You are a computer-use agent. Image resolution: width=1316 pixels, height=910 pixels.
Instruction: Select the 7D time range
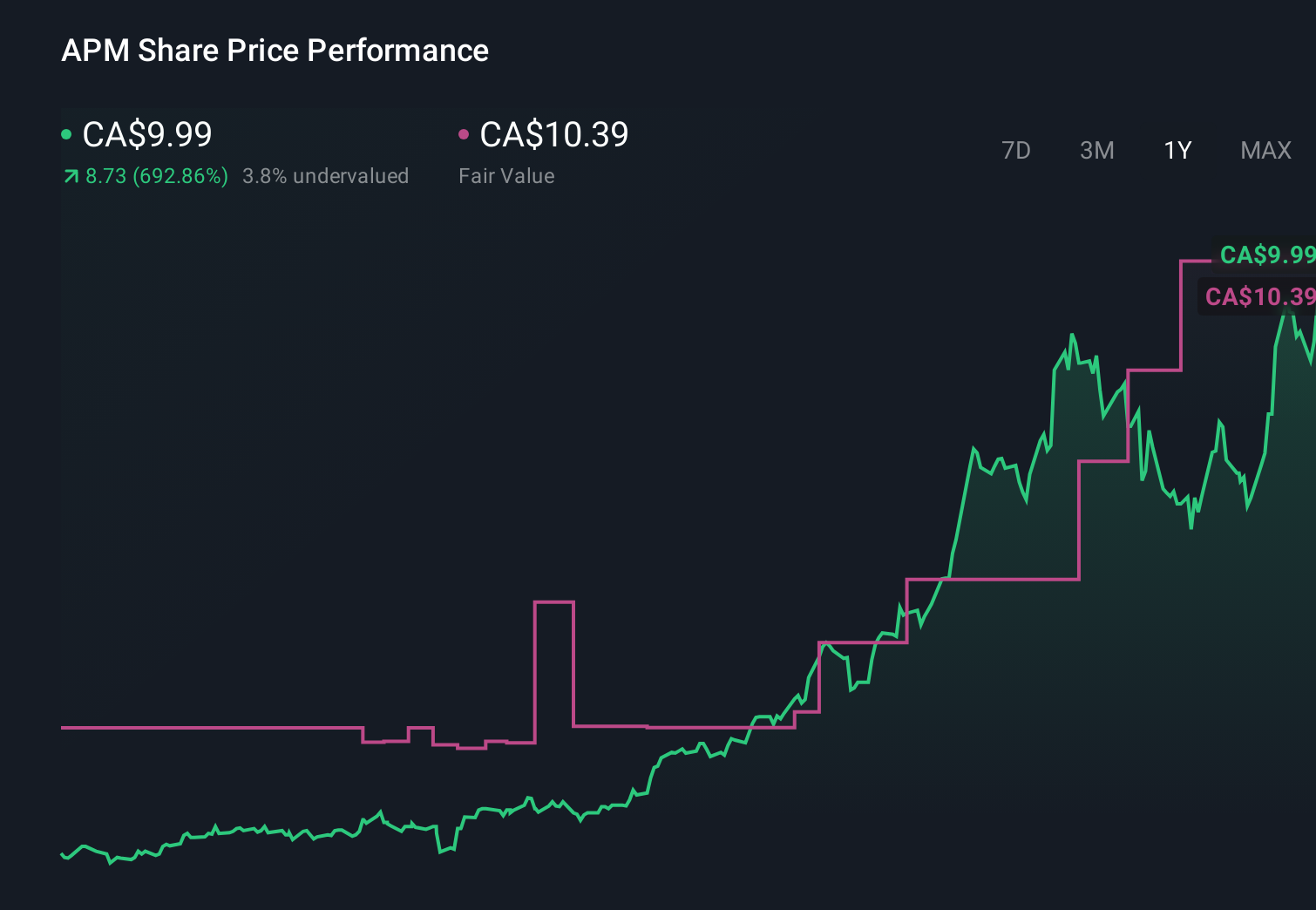(1016, 150)
